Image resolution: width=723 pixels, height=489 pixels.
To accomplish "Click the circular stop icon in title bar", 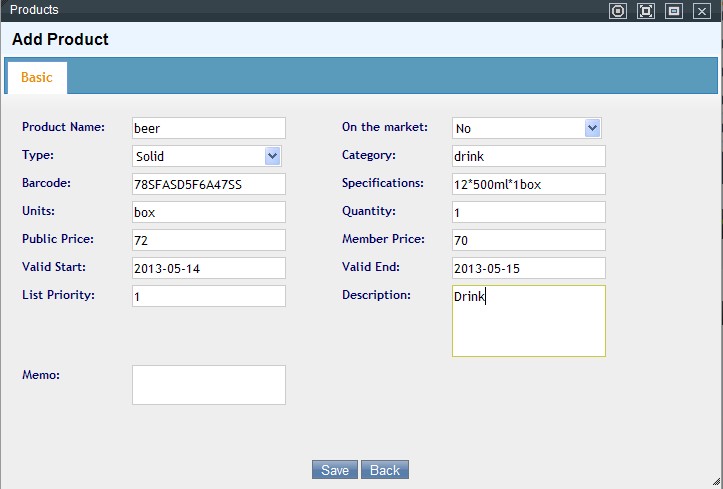I will coord(618,11).
